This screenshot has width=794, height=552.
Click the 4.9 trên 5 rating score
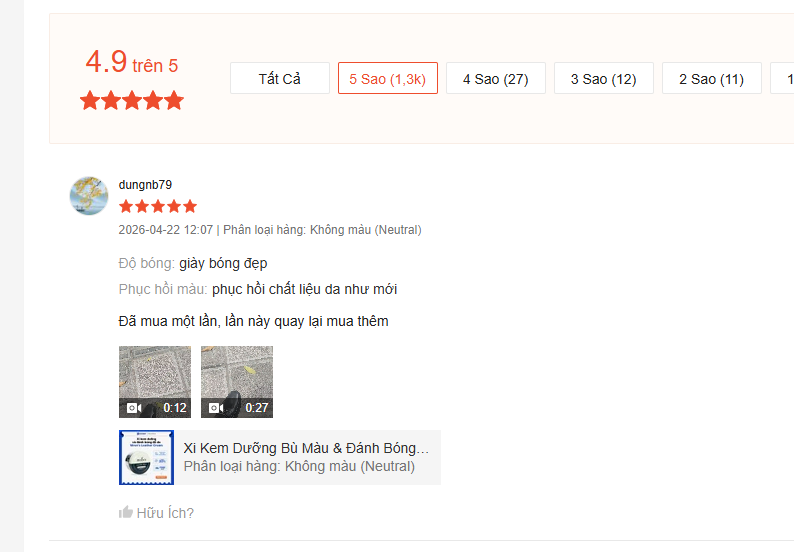(x=132, y=63)
